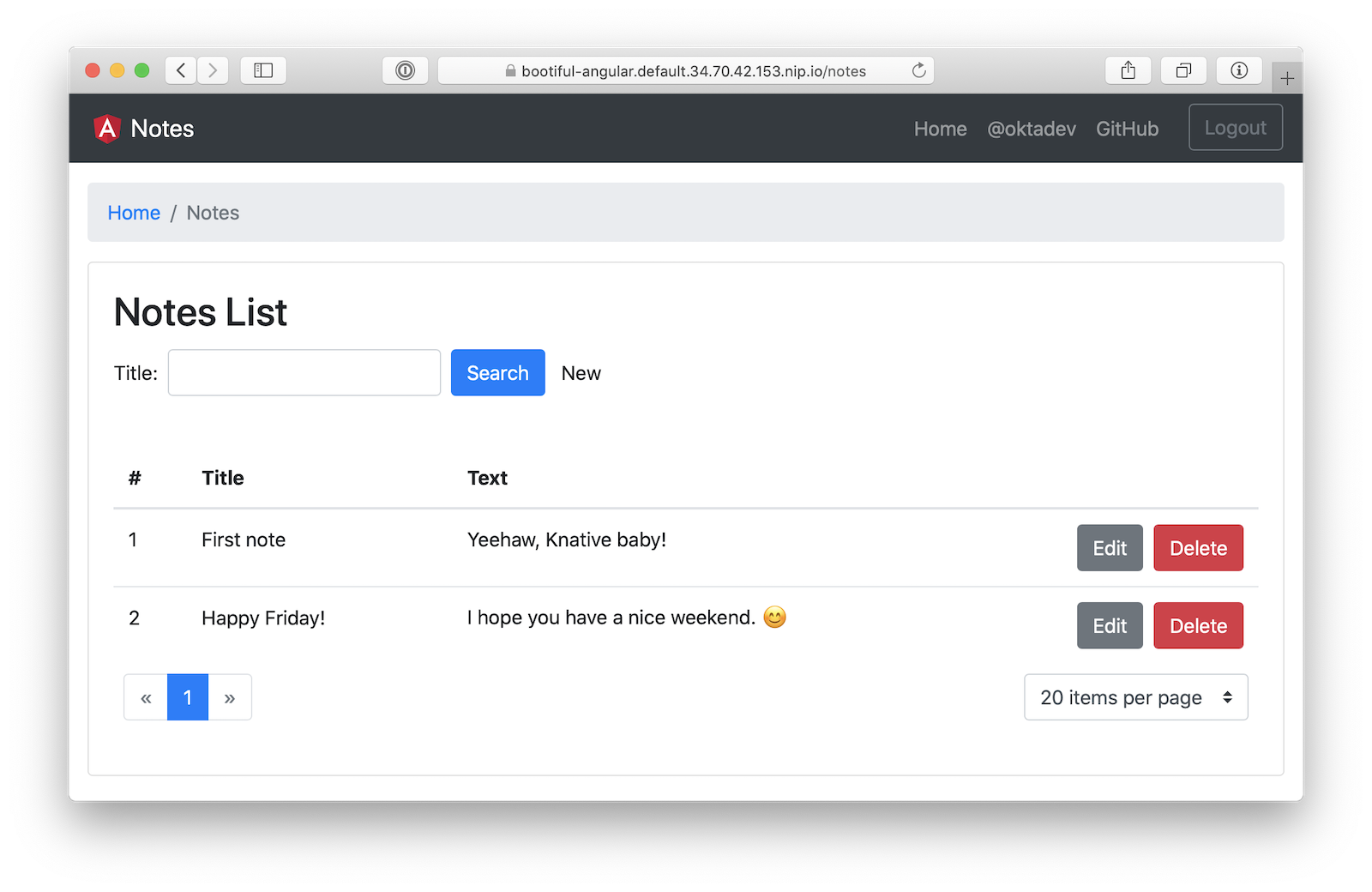Open the Safari share icon

[1128, 70]
